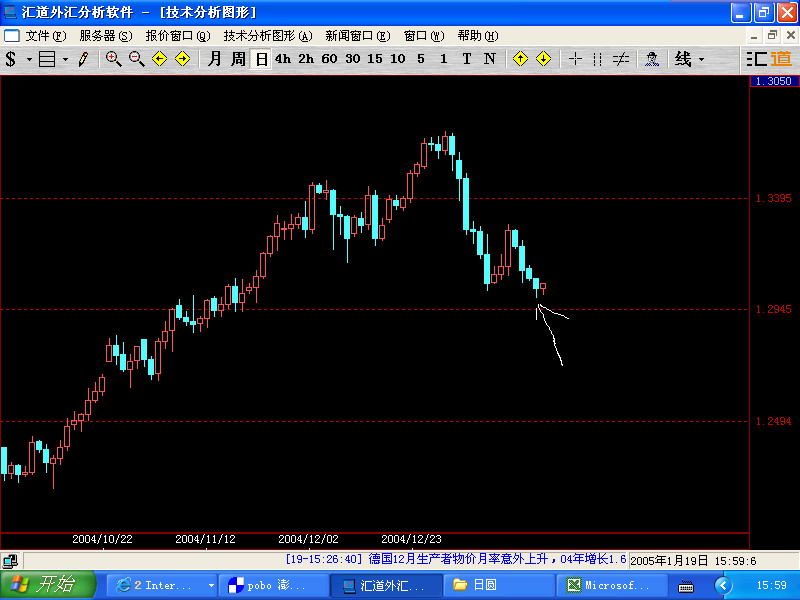Click the 2004/10/22 date label
This screenshot has width=800, height=600.
102,539
